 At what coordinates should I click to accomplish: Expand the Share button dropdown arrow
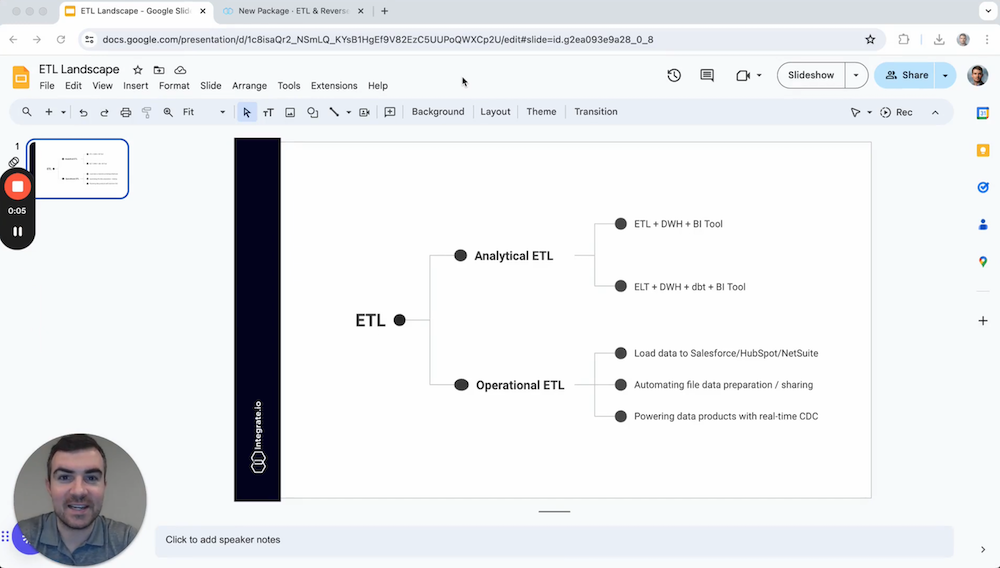tap(945, 75)
